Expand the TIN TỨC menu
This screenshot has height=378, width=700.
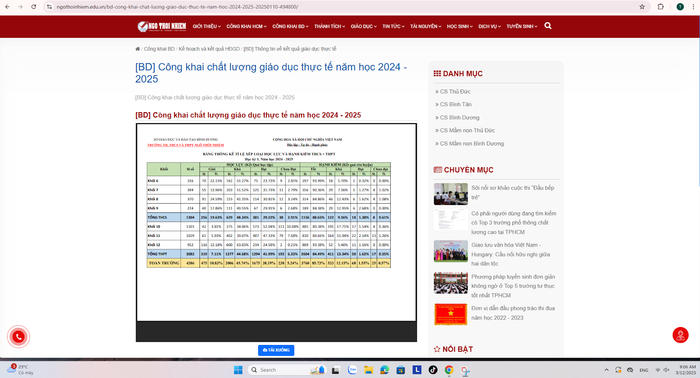(393, 26)
